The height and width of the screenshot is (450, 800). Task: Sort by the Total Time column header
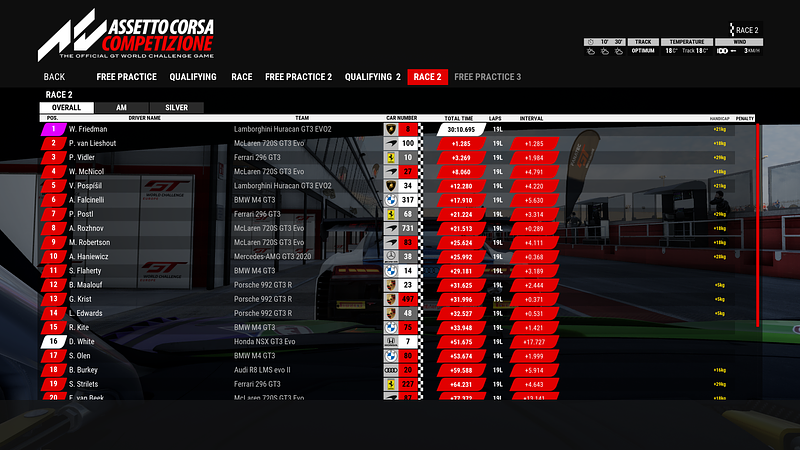459,118
